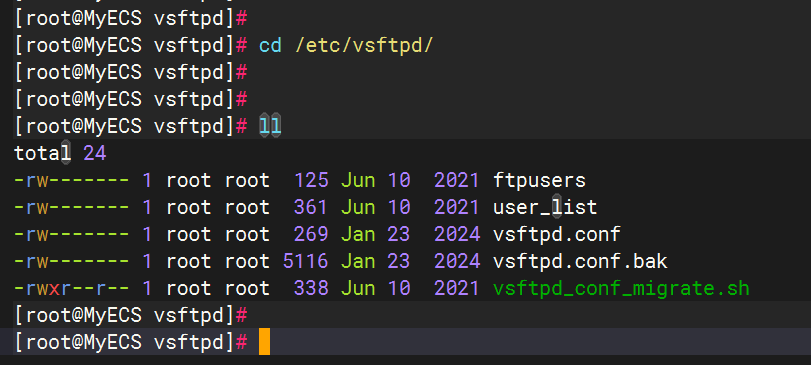Click the '-rwxr--r--' permission string
This screenshot has width=811, height=365.
[72, 288]
